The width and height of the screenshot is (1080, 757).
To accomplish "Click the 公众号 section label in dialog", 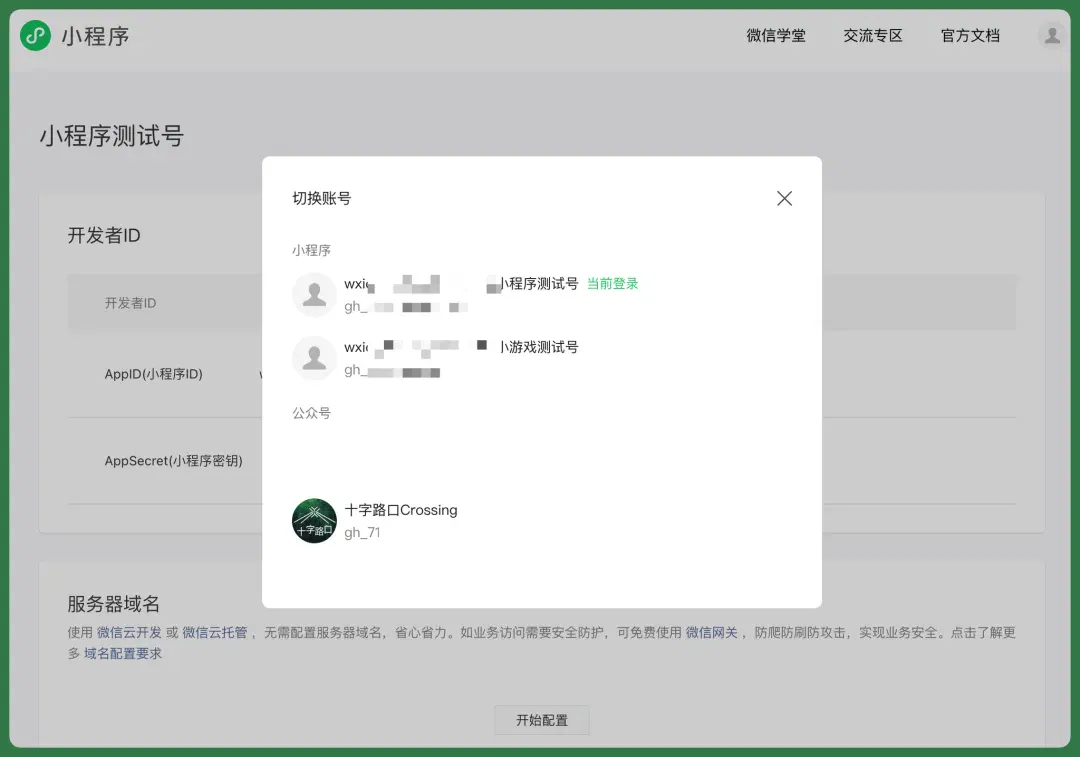I will [x=311, y=413].
